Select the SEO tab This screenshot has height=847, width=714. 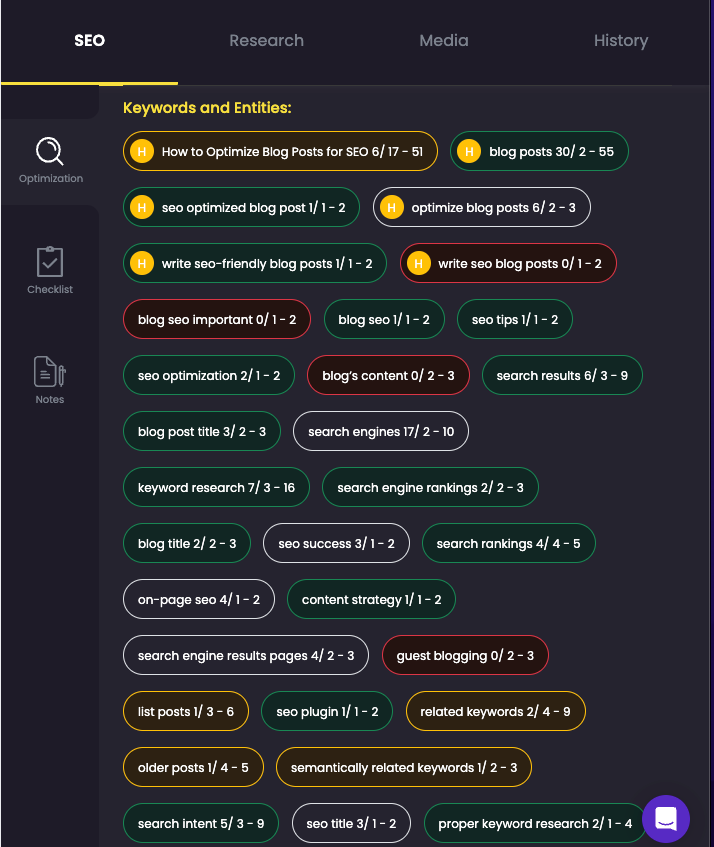pyautogui.click(x=90, y=41)
